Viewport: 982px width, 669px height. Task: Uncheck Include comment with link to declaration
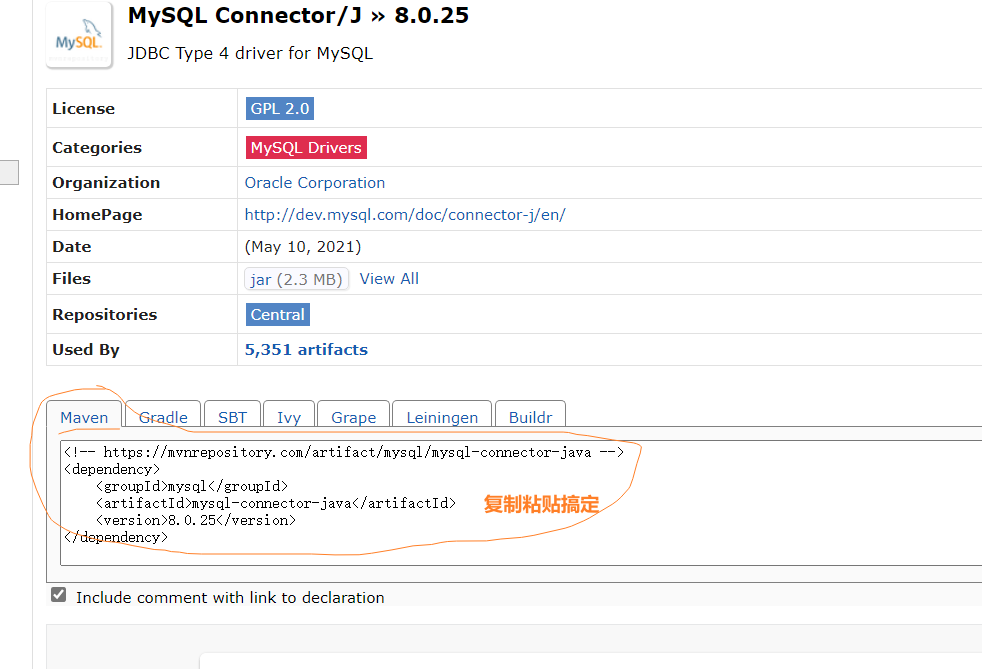(59, 595)
